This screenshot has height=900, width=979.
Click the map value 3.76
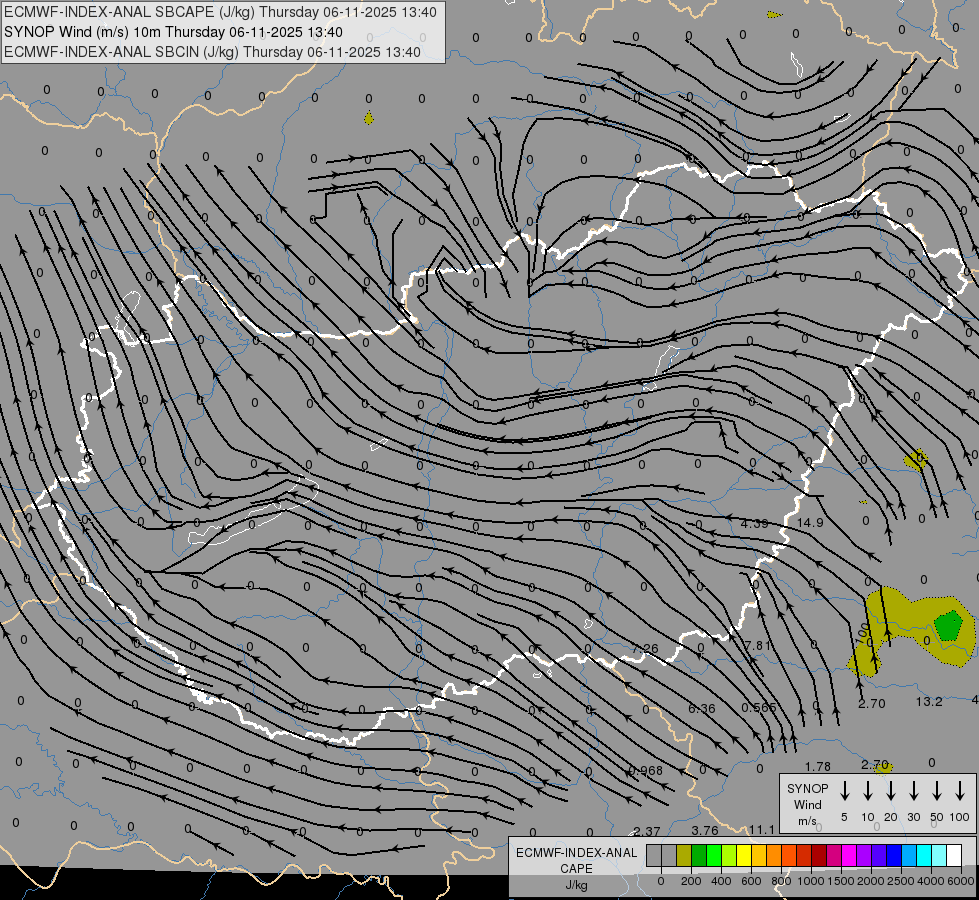tap(705, 830)
